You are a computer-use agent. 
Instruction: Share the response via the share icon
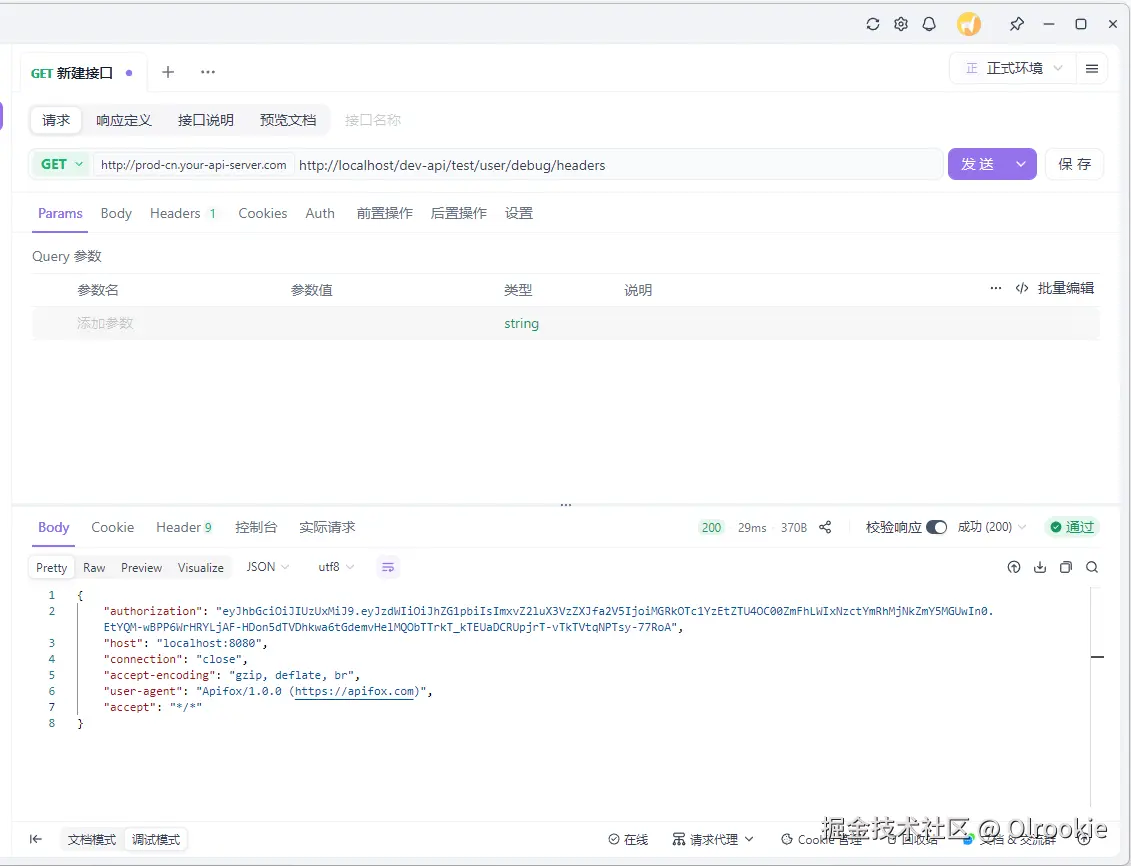(x=824, y=527)
